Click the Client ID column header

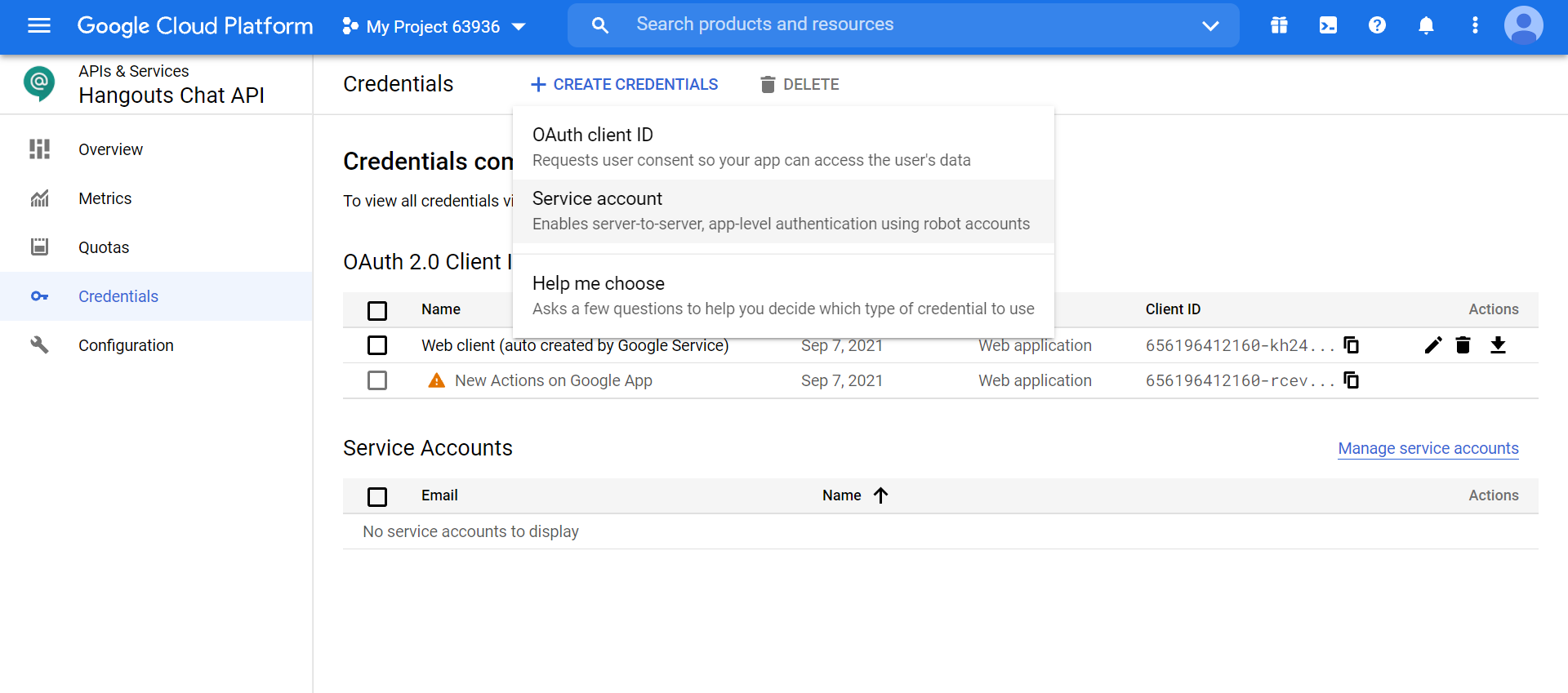1173,309
